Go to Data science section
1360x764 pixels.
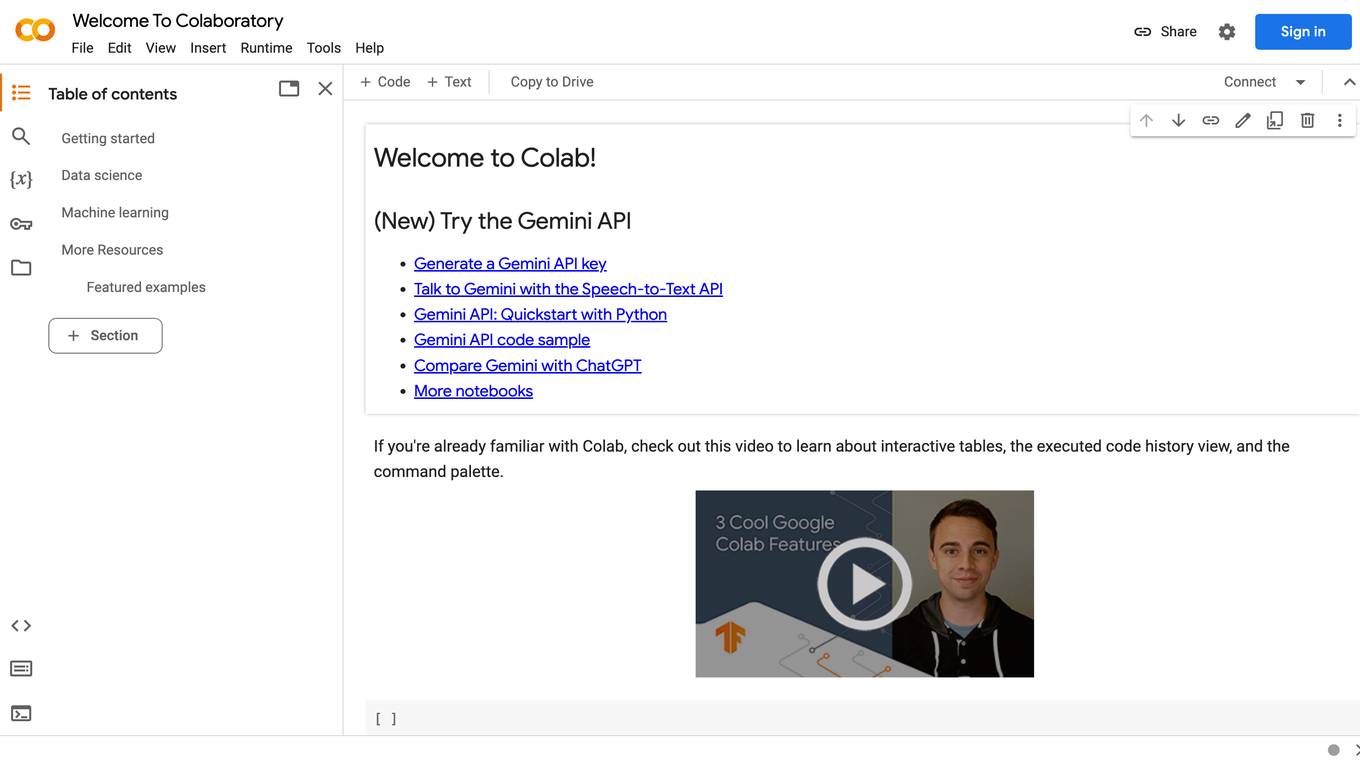coord(102,175)
